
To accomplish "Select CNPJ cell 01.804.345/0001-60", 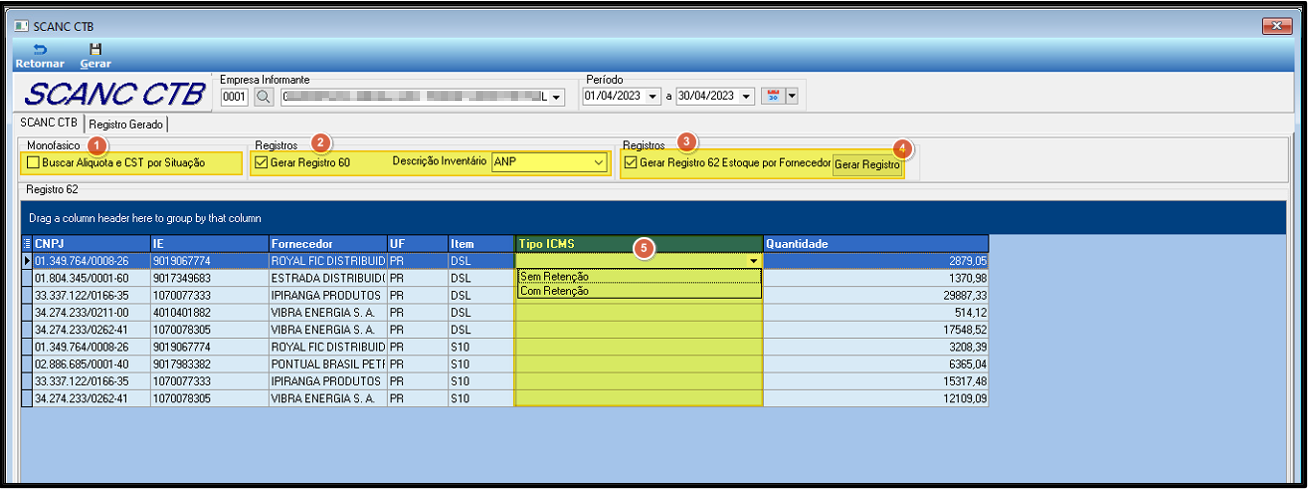I will 91,277.
